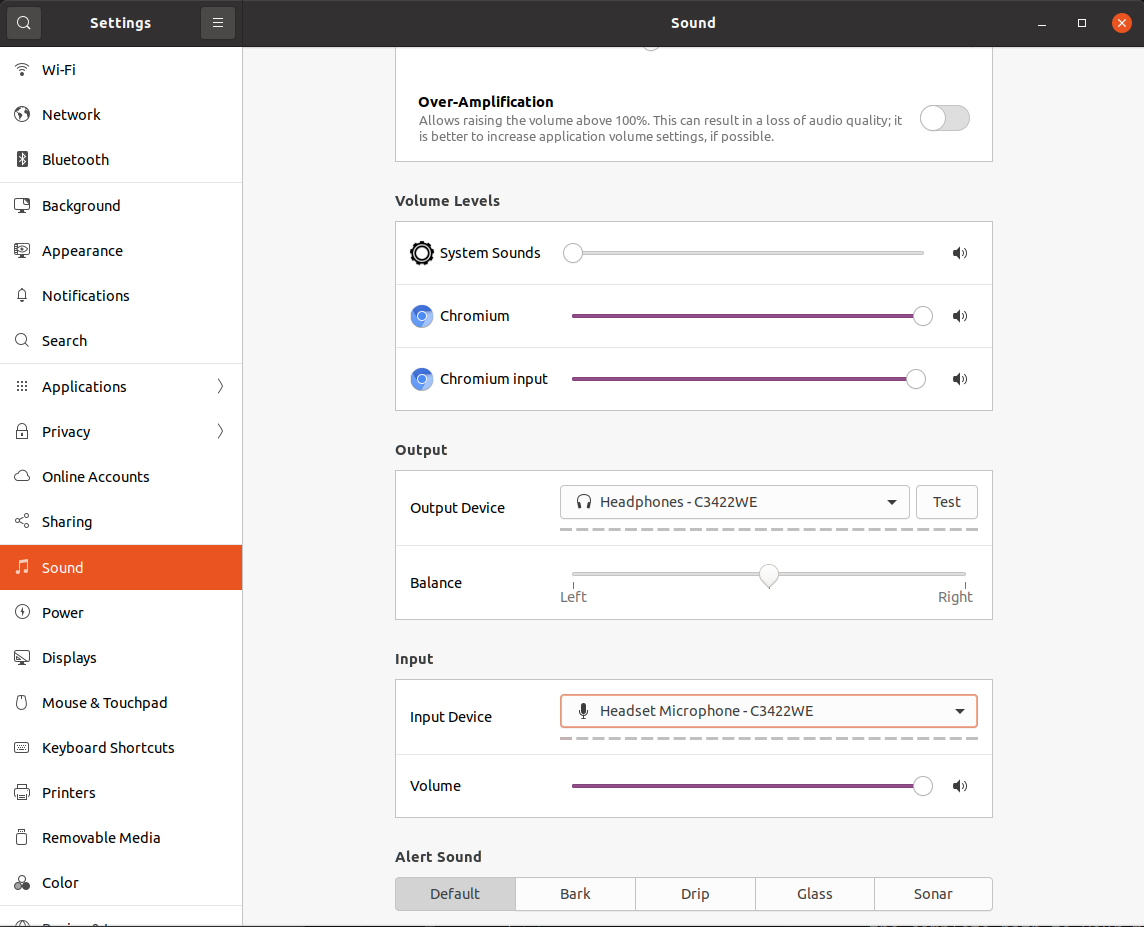Mute System Sounds with speaker button
This screenshot has height=927, width=1144.
click(959, 253)
